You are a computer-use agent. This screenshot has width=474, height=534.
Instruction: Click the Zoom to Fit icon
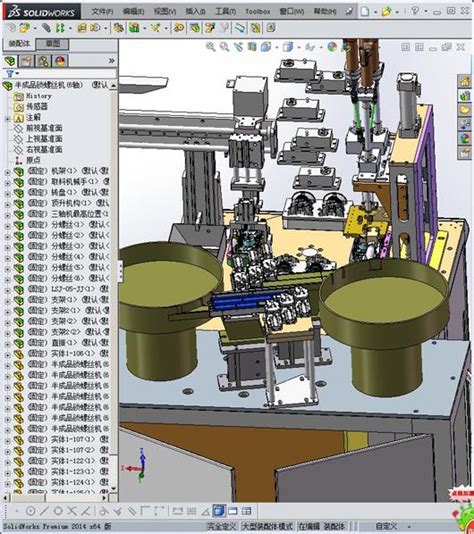click(211, 47)
